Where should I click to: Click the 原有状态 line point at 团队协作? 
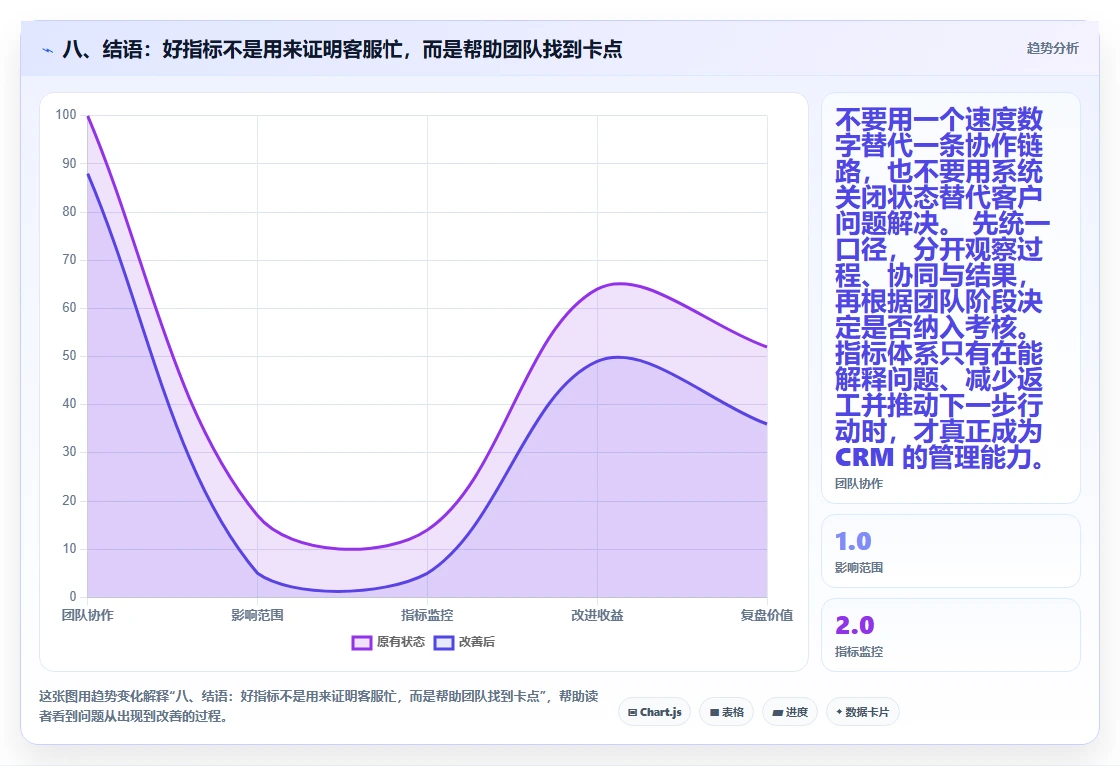[88, 116]
